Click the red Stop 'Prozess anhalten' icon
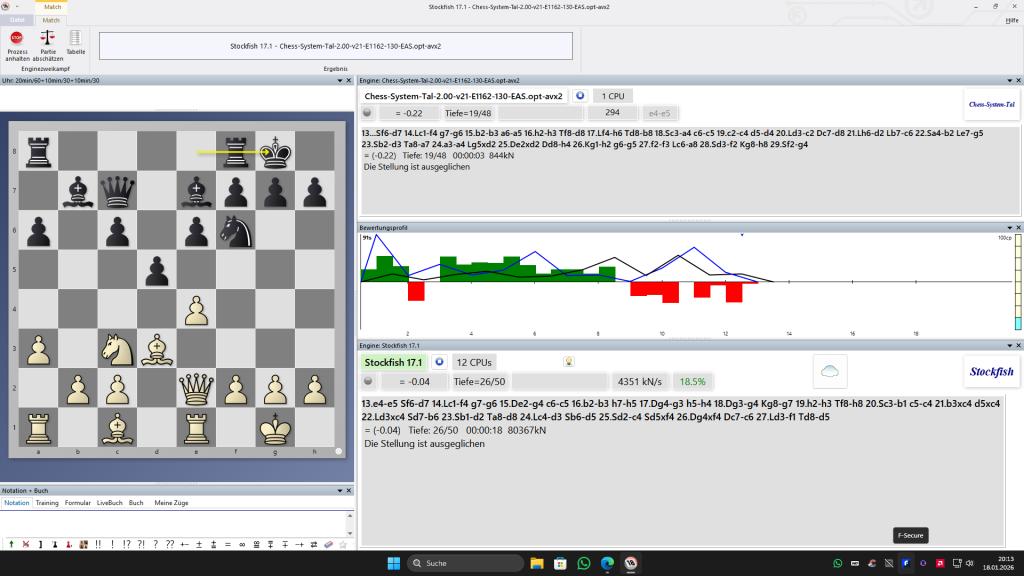Screen dimensions: 1024x576 pyautogui.click(x=17, y=38)
